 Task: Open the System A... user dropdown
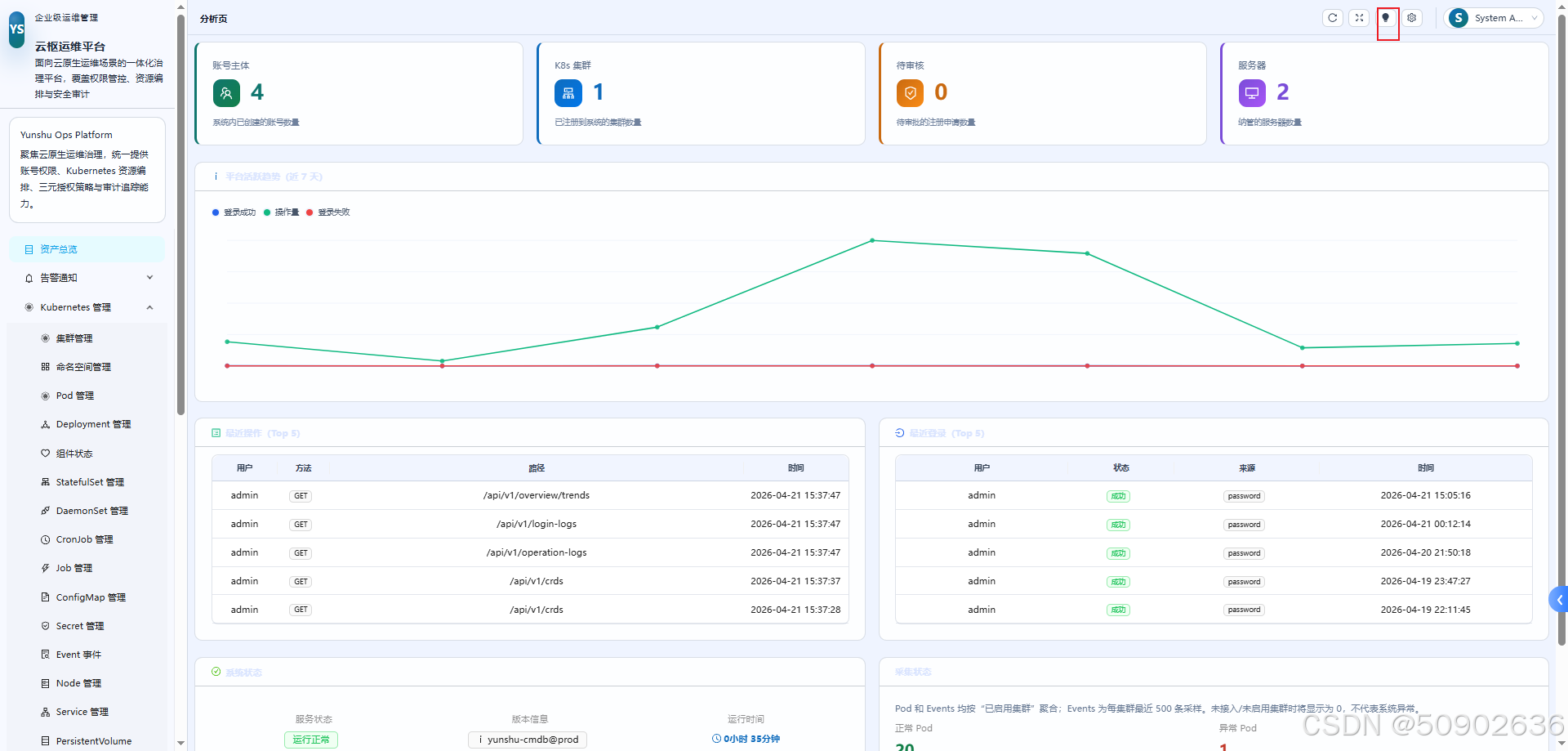(x=1494, y=18)
